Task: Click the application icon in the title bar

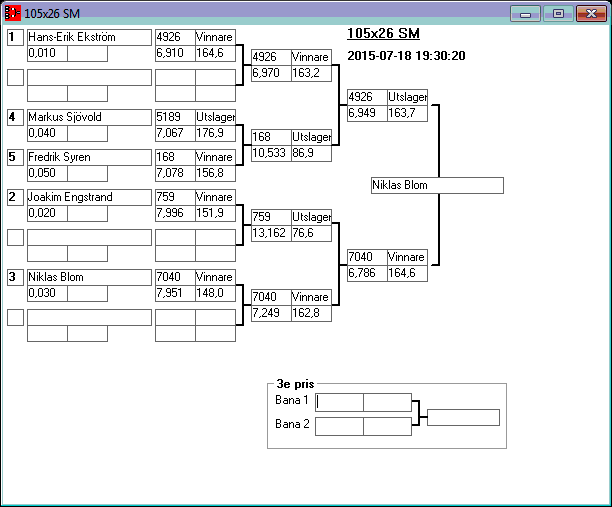Action: pyautogui.click(x=12, y=13)
